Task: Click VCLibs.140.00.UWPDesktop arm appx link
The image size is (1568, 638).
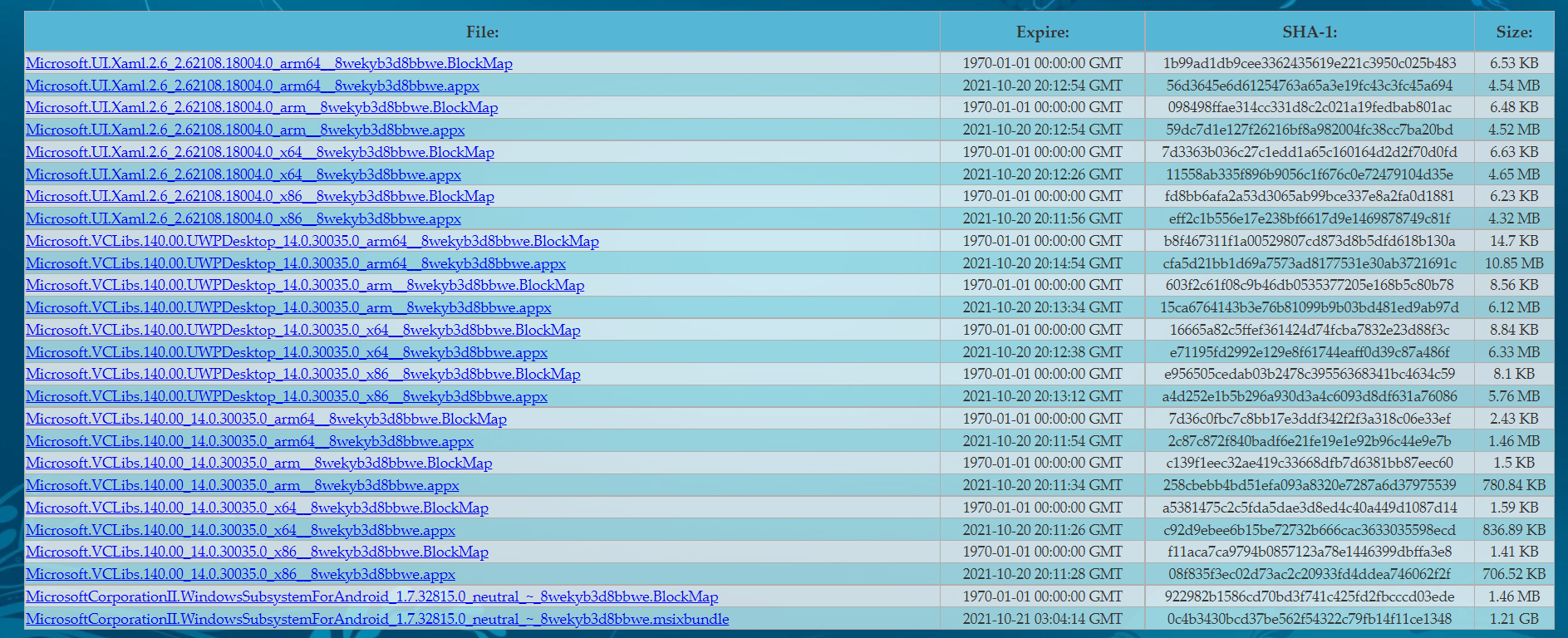Action: (288, 307)
